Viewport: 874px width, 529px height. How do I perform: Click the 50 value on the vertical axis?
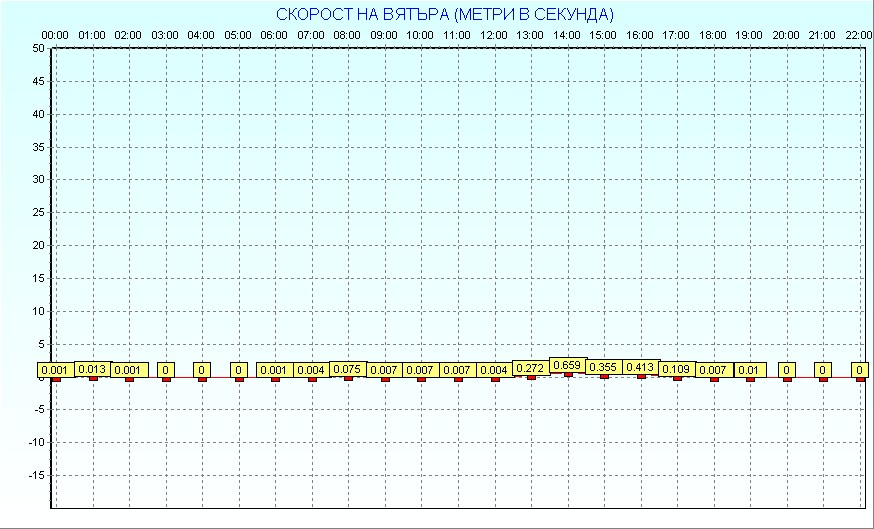(x=38, y=48)
